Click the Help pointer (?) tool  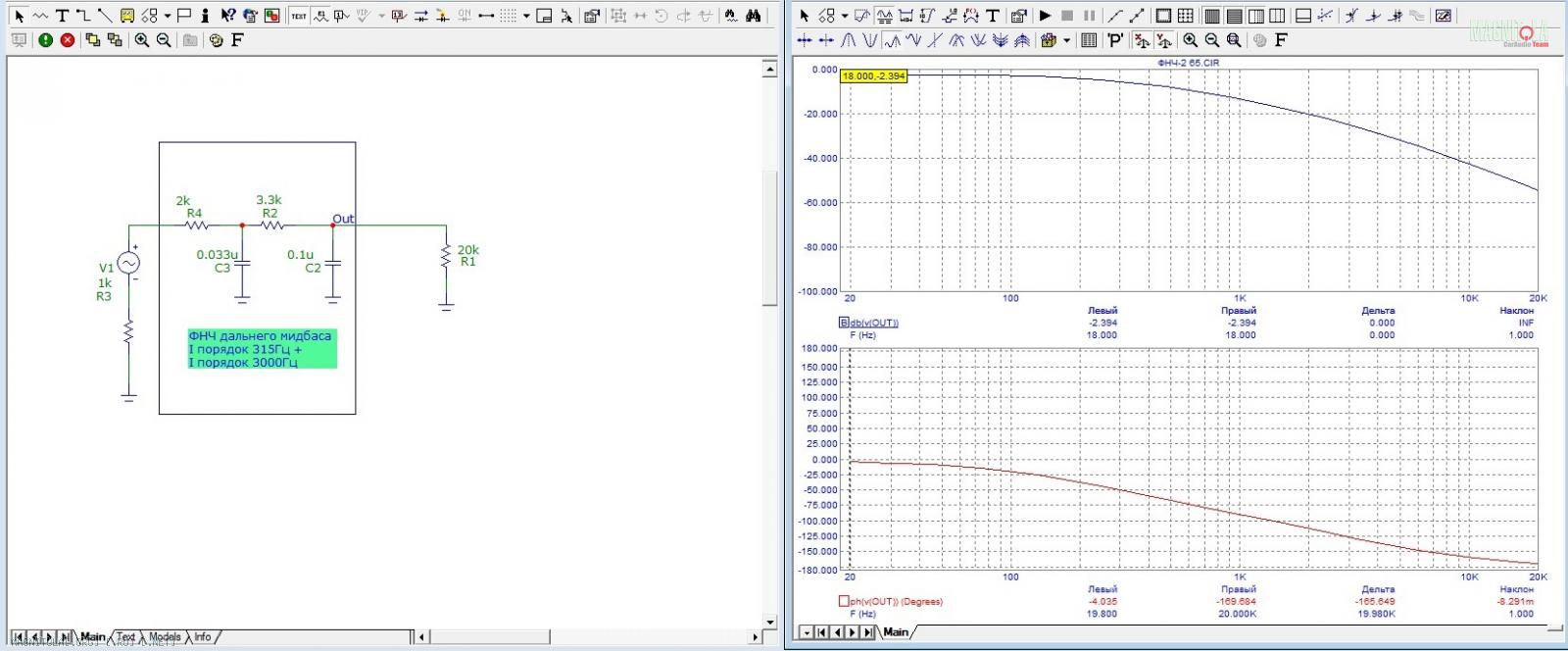pos(227,16)
